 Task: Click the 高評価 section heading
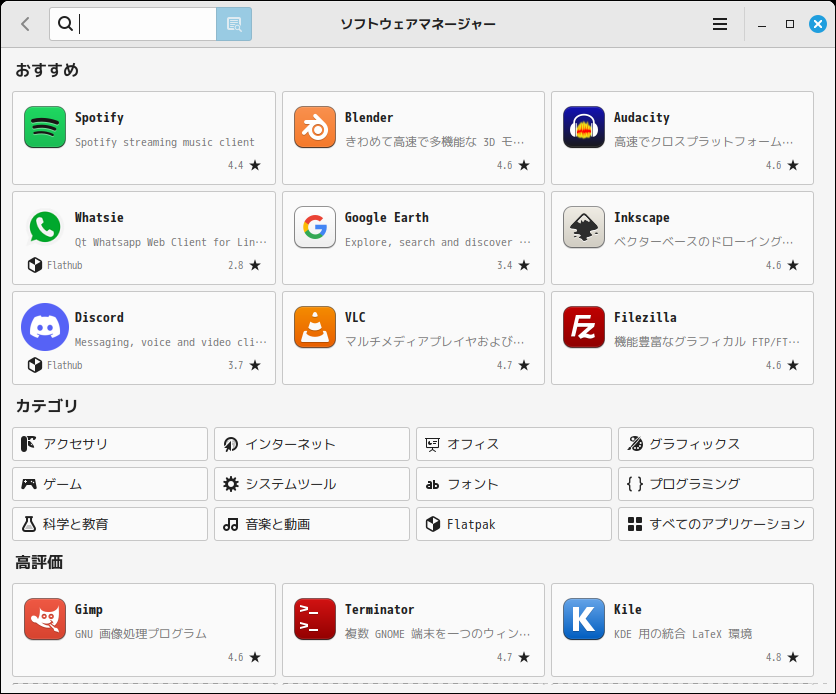tap(39, 562)
